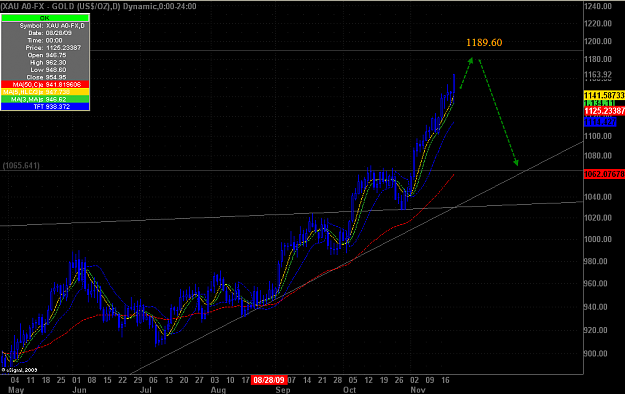Click the 1040.00 price axis label
The height and width of the screenshot is (394, 625).
pos(598,197)
